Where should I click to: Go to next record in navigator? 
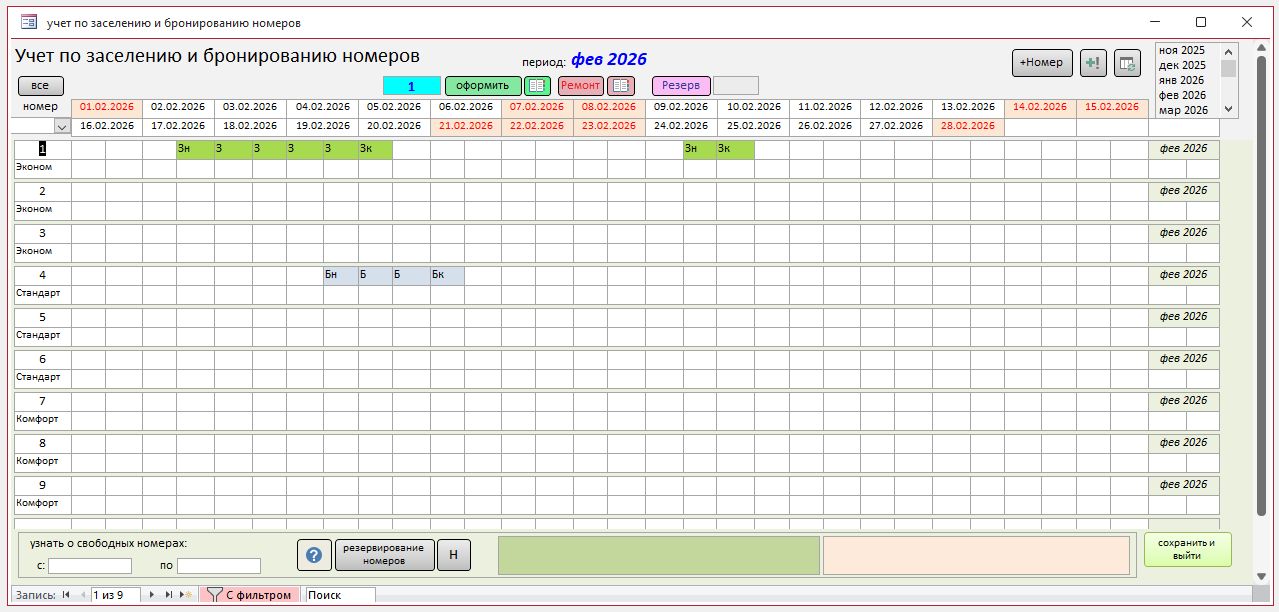coord(152,595)
